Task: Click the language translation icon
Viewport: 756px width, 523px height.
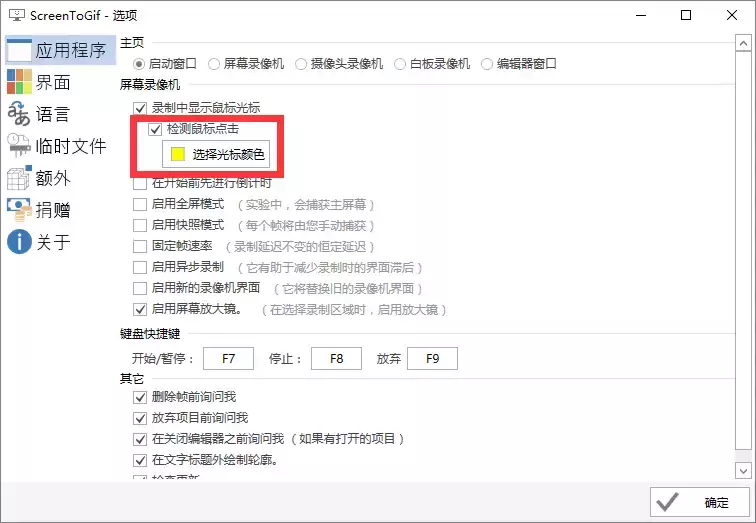Action: pyautogui.click(x=19, y=114)
